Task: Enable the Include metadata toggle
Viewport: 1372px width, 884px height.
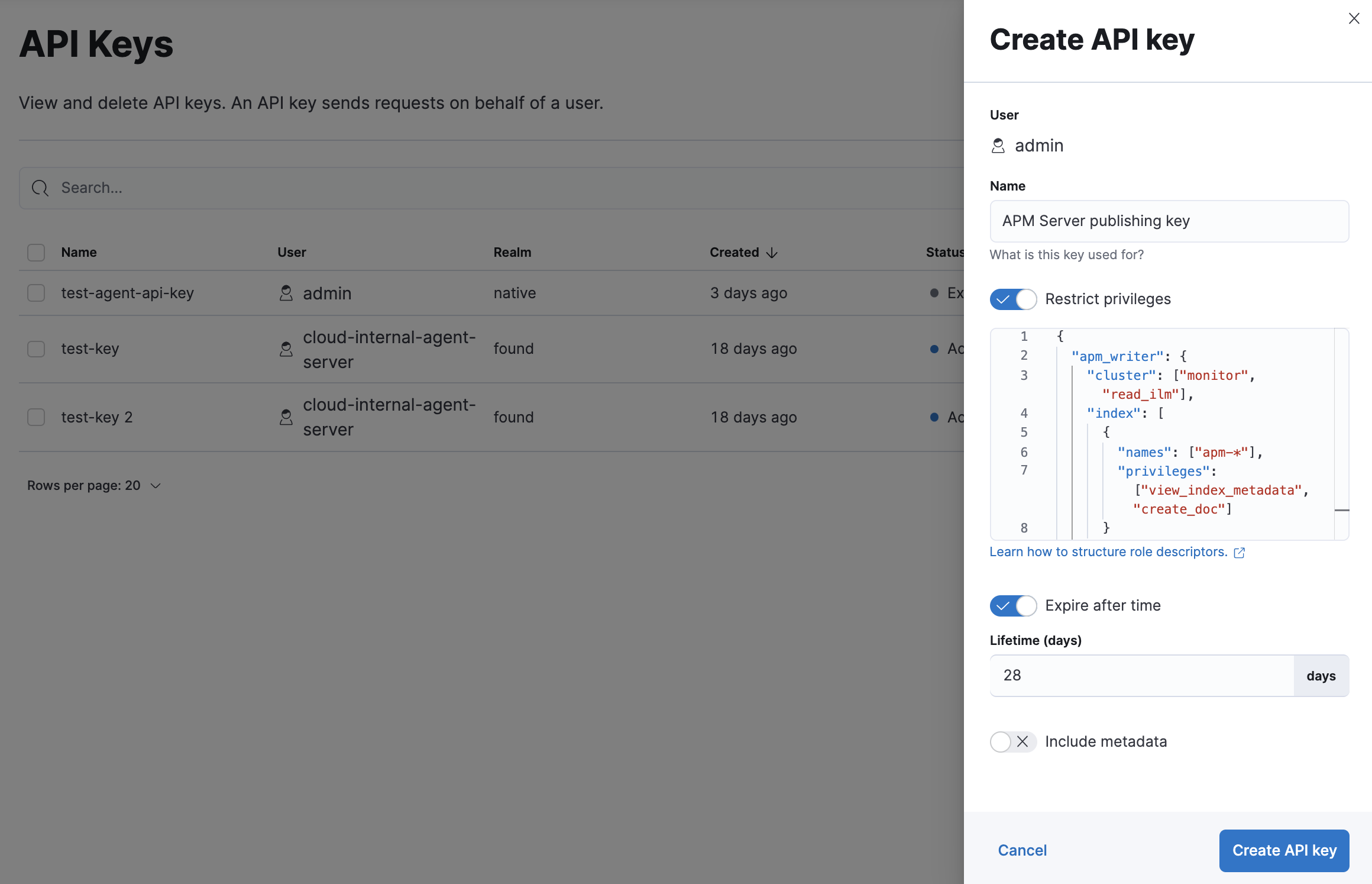Action: coord(1012,741)
